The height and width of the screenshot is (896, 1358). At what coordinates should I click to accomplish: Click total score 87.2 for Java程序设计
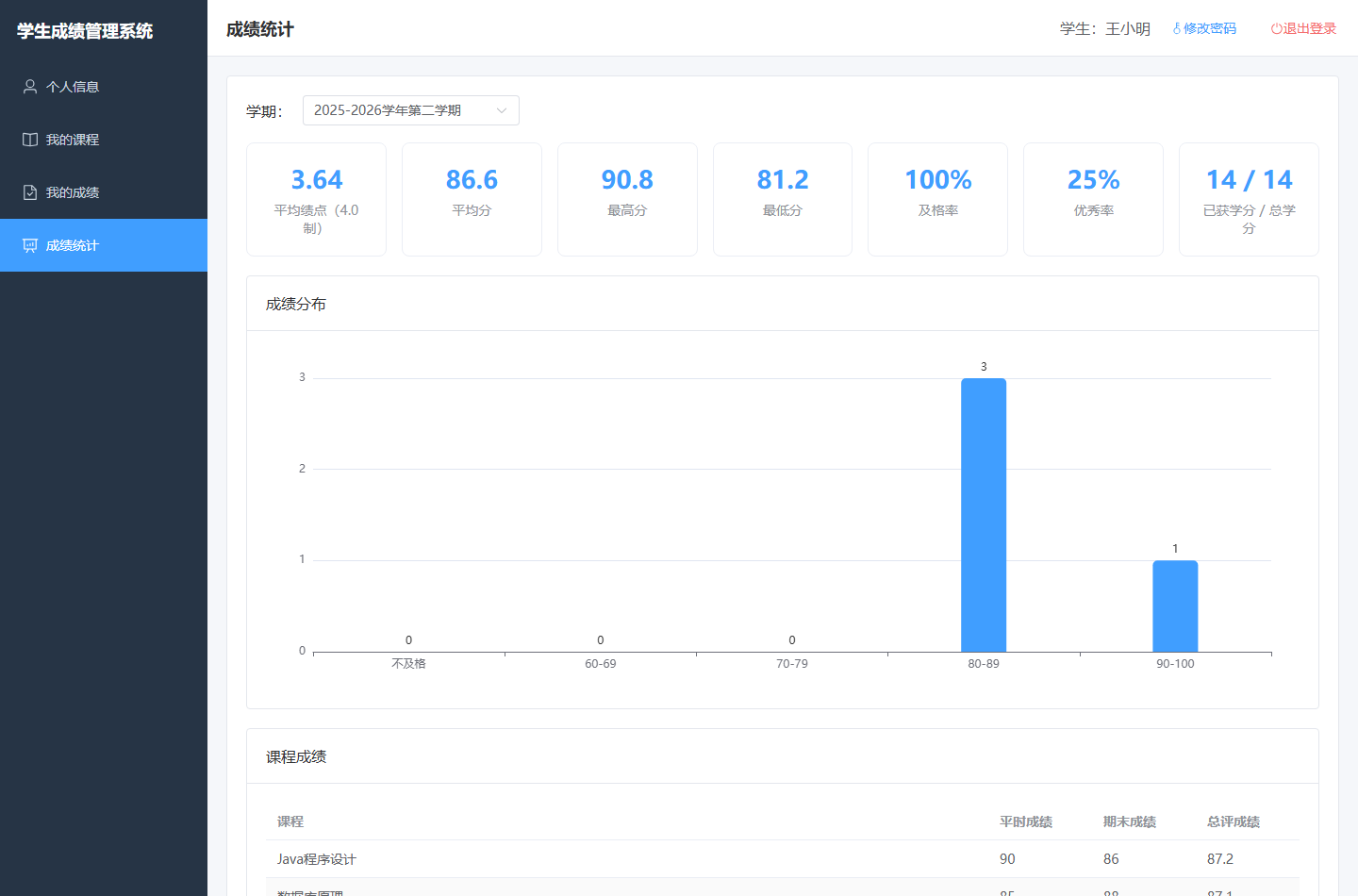pyautogui.click(x=1220, y=859)
